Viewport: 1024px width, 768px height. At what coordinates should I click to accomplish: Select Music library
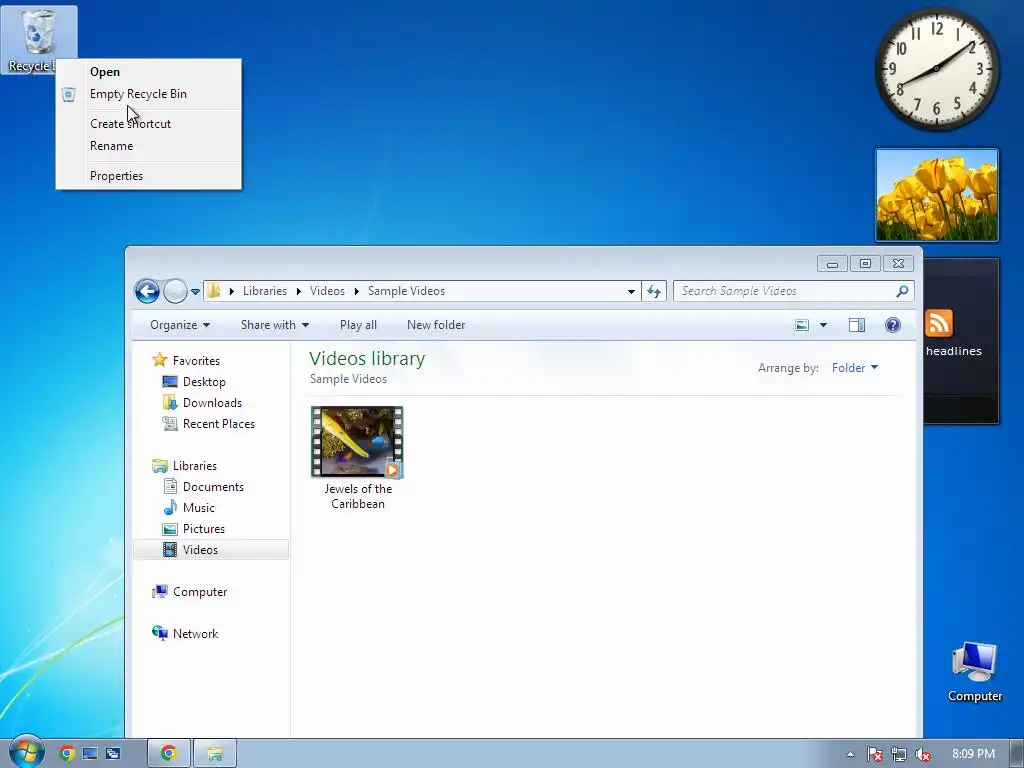click(x=199, y=507)
